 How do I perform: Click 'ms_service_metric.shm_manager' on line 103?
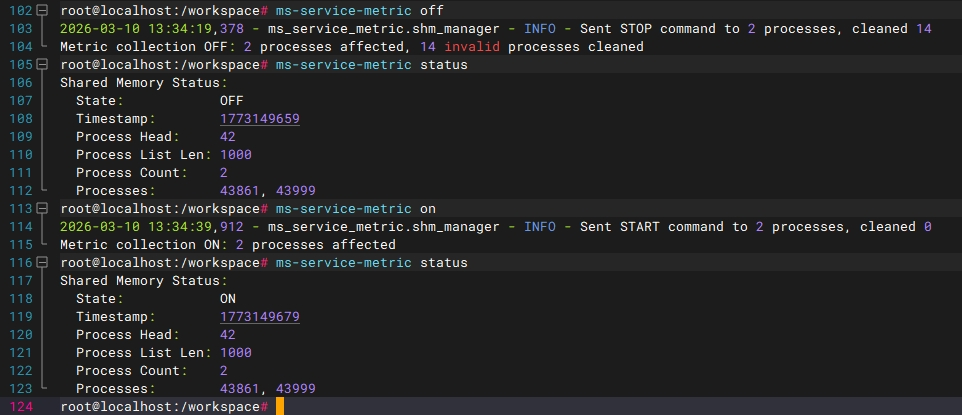pyautogui.click(x=383, y=28)
